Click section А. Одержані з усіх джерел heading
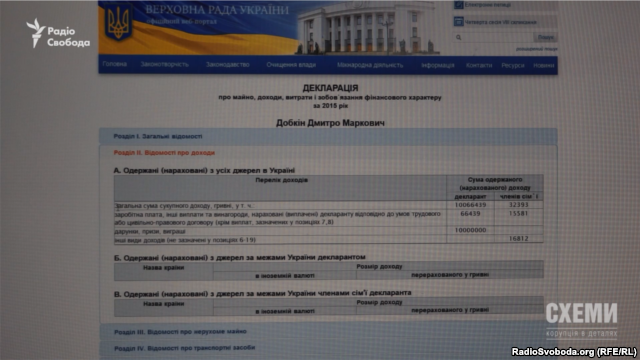 [204, 171]
